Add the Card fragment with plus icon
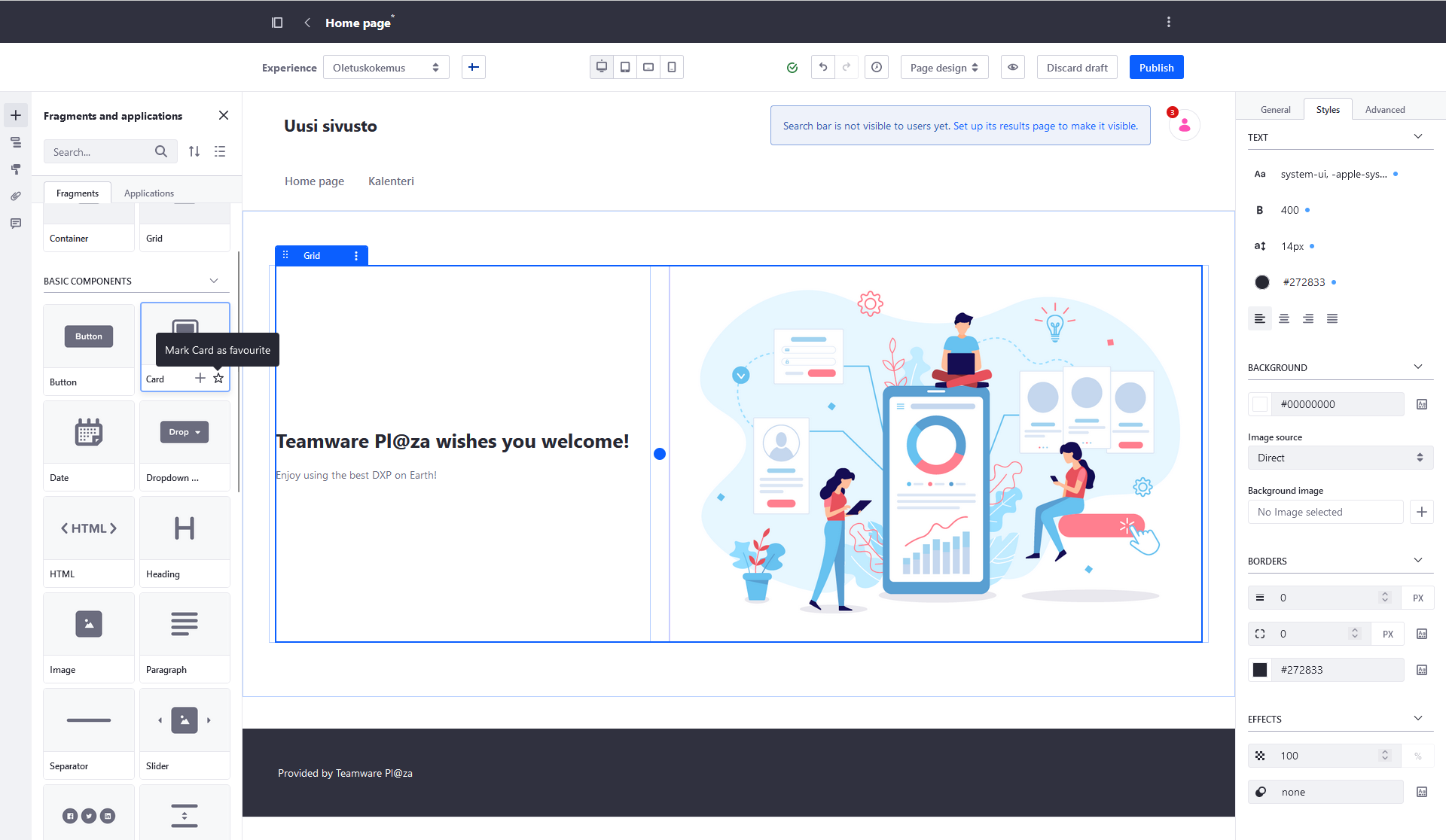1446x840 pixels. pos(200,378)
